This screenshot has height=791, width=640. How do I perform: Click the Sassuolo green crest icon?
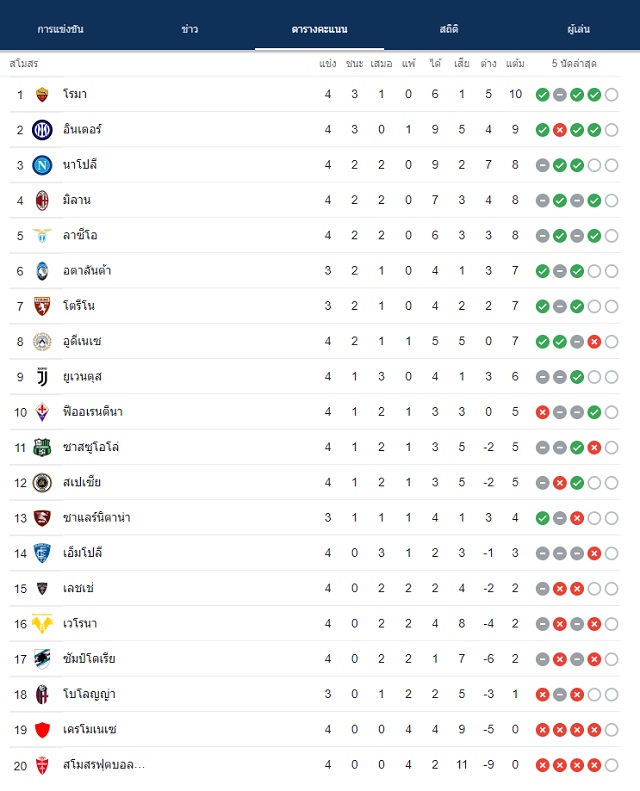coord(42,447)
